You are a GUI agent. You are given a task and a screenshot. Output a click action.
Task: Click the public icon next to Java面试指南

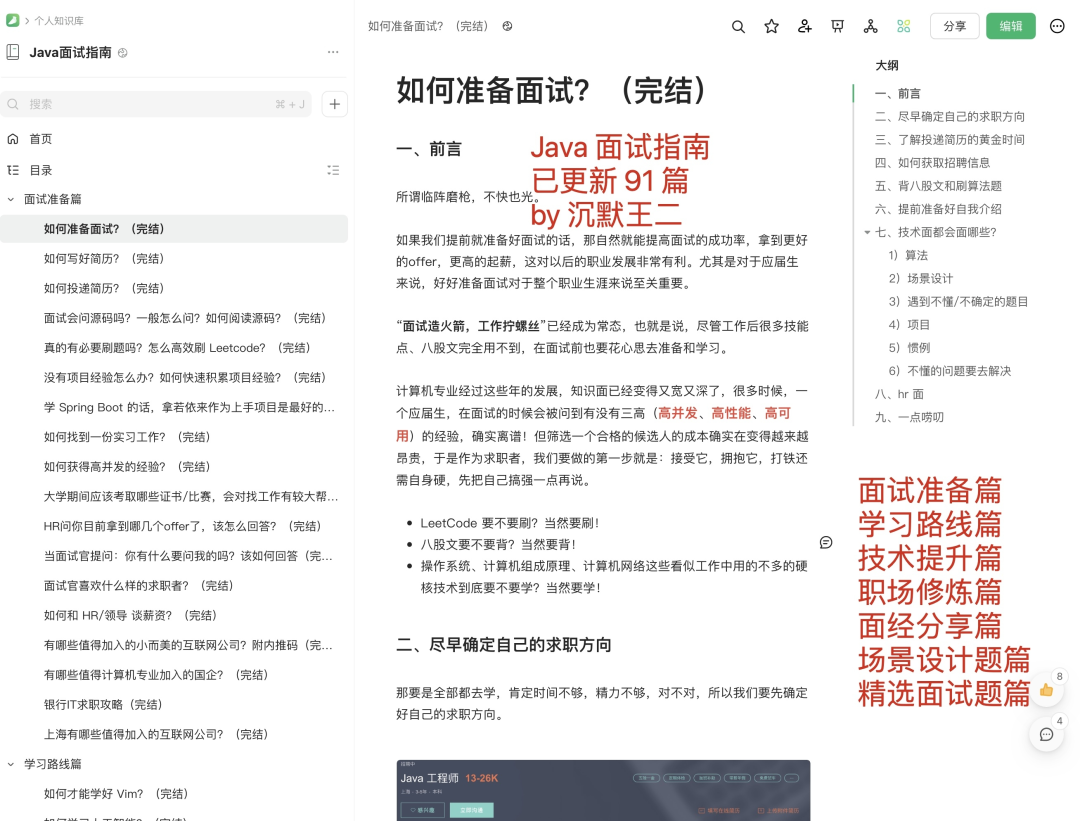[x=123, y=52]
